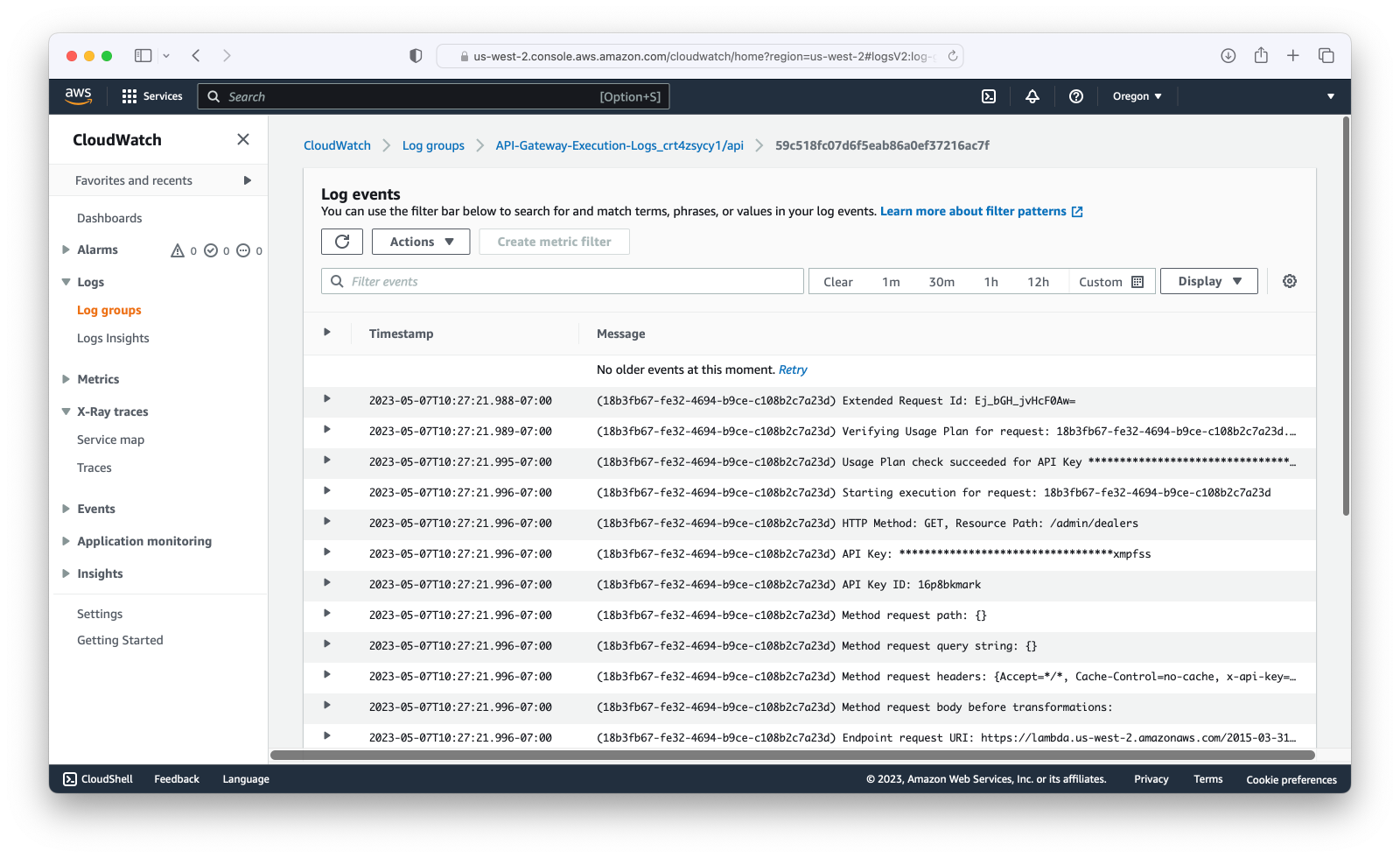Refresh log events with the reload button

(x=342, y=242)
